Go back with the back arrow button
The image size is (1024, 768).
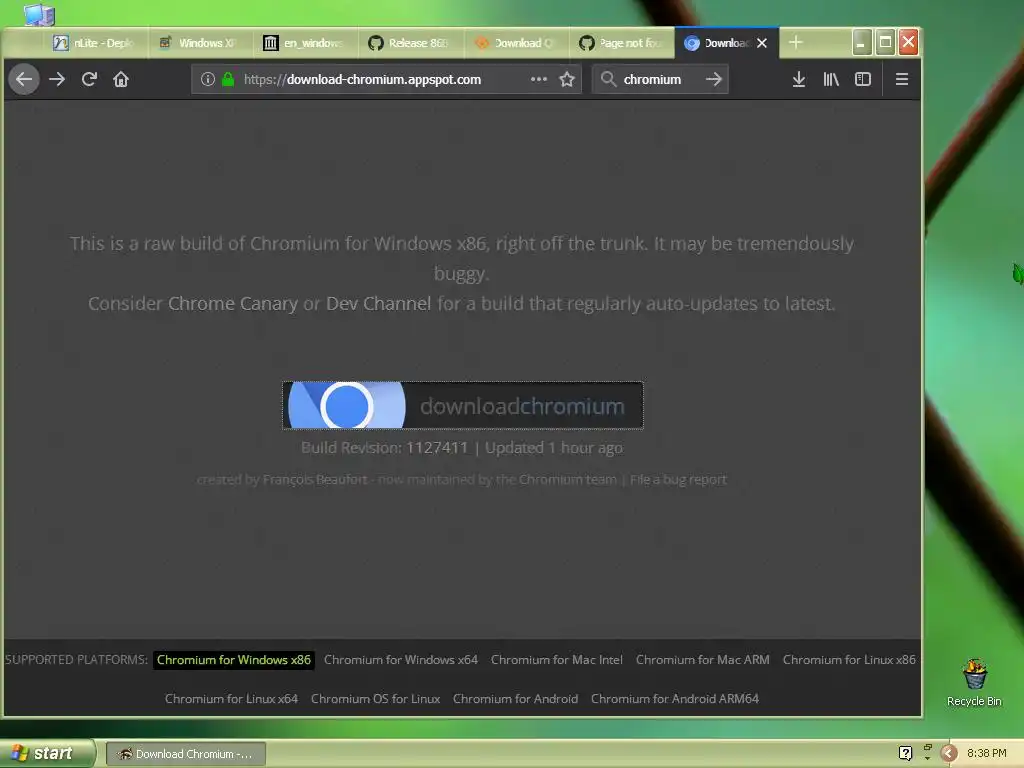24,80
